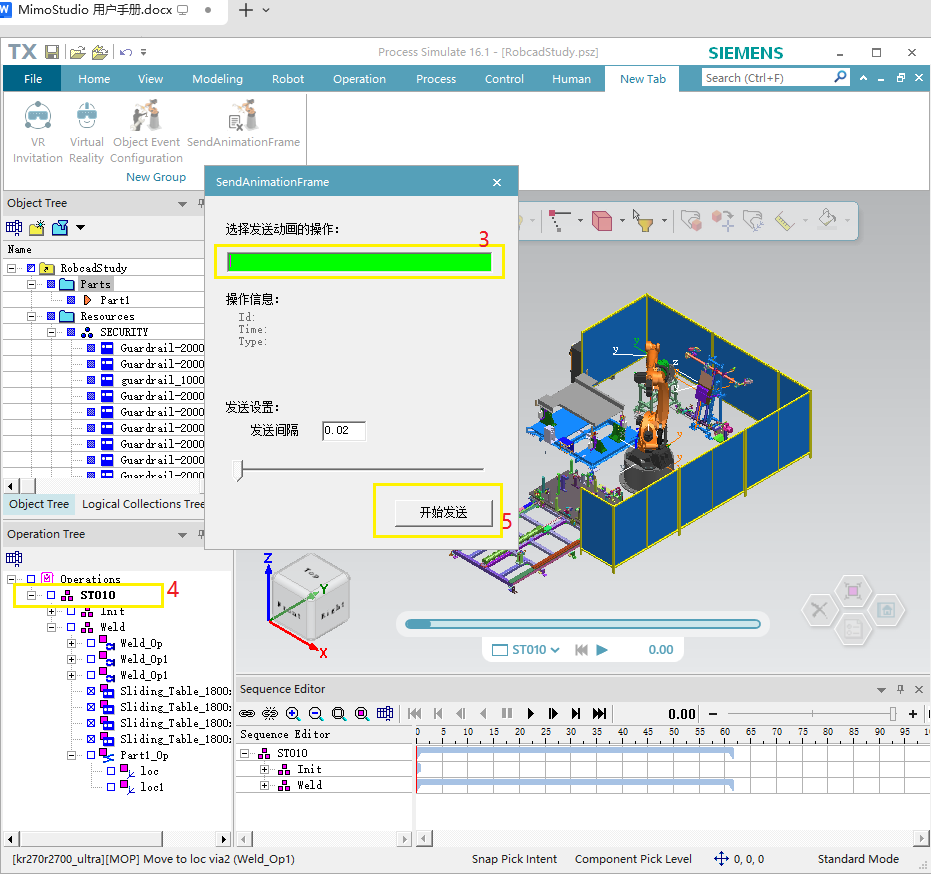Expand the Init node in Operation Tree
This screenshot has width=931, height=874.
click(52, 611)
